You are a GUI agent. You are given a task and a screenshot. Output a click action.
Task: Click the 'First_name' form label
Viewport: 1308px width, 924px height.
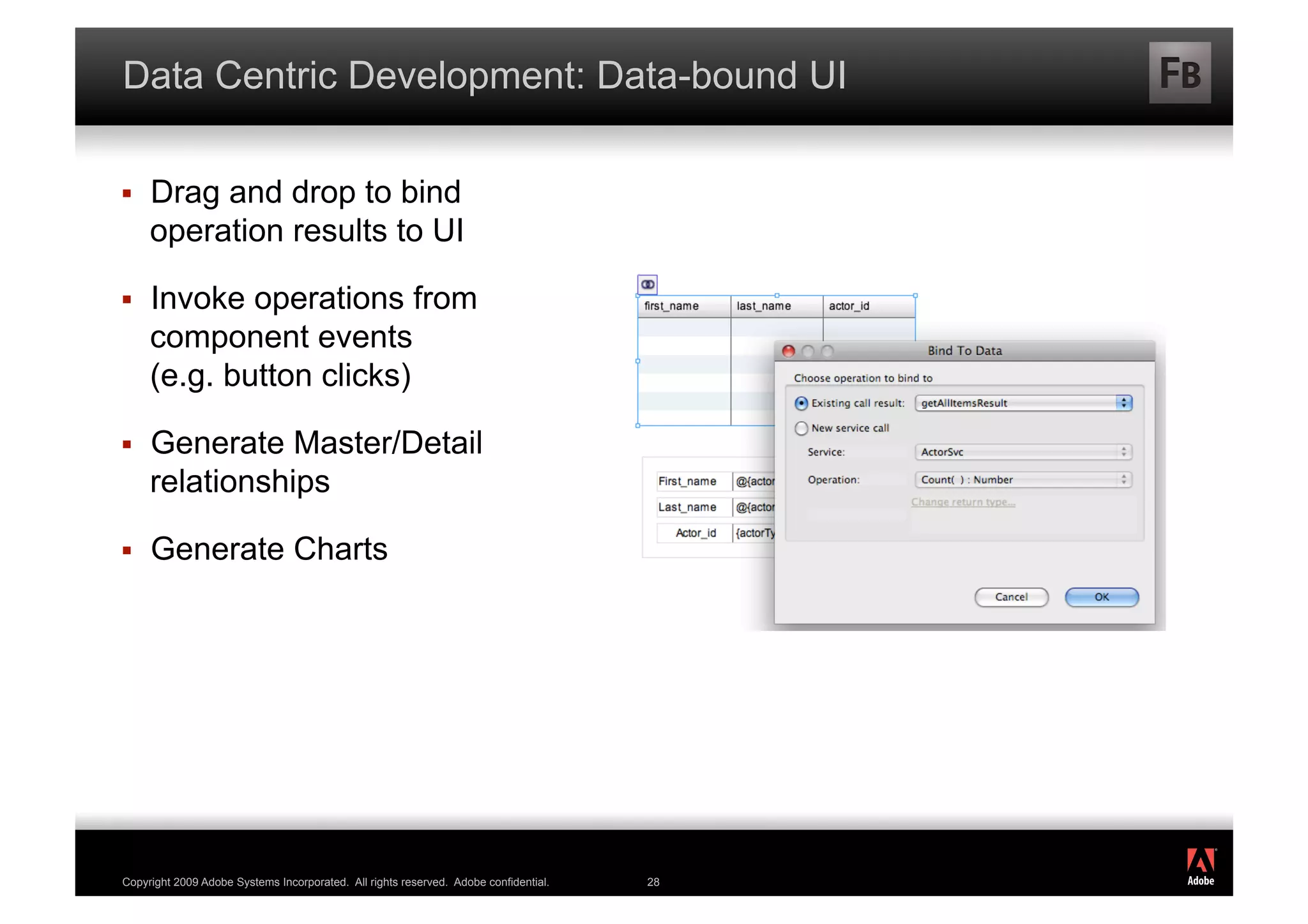[687, 481]
